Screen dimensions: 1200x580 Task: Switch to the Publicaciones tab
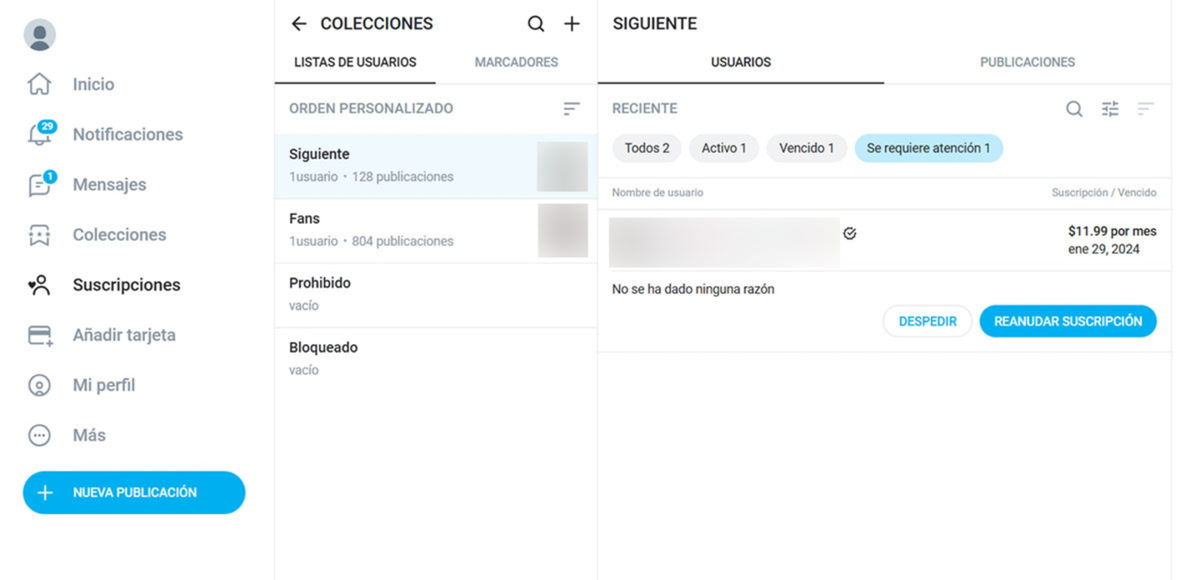pos(1026,61)
